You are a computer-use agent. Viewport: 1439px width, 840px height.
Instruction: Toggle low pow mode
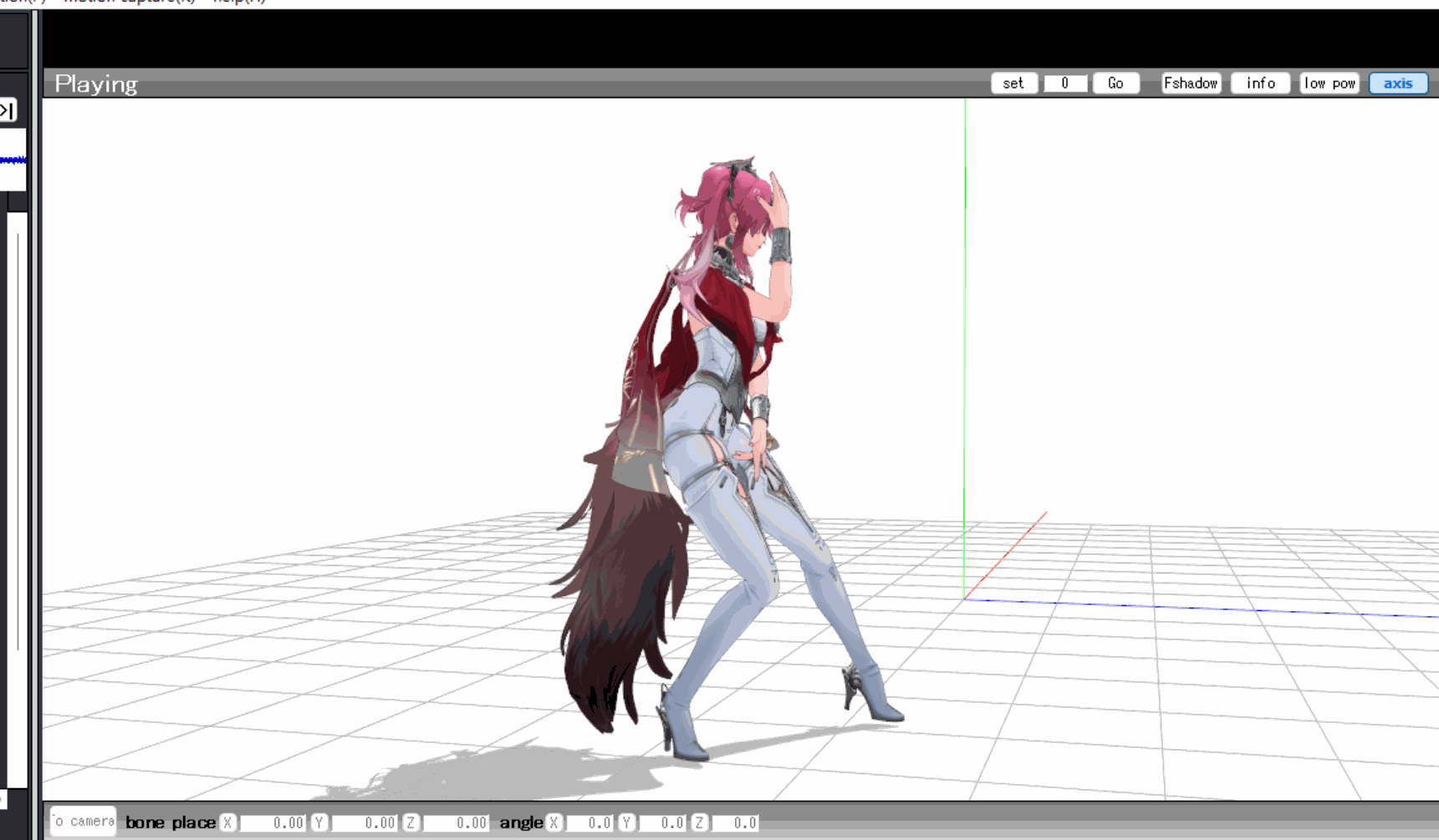1329,84
